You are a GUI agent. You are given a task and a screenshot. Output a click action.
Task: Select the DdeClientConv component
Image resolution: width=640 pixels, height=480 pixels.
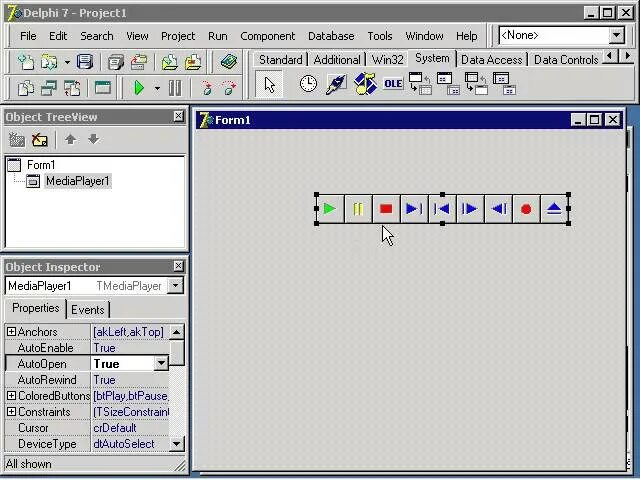pos(420,84)
